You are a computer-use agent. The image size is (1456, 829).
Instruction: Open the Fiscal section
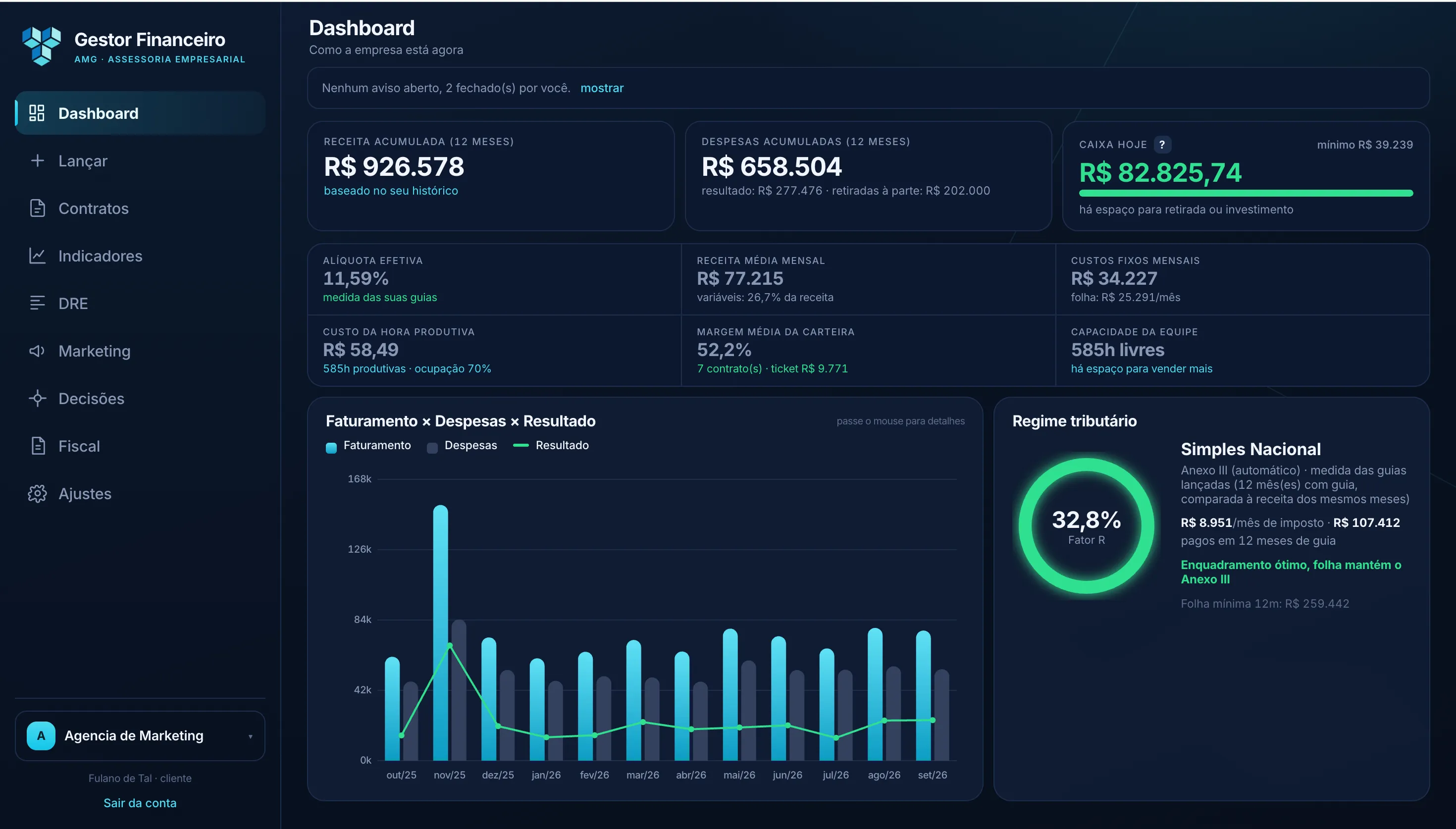coord(140,446)
